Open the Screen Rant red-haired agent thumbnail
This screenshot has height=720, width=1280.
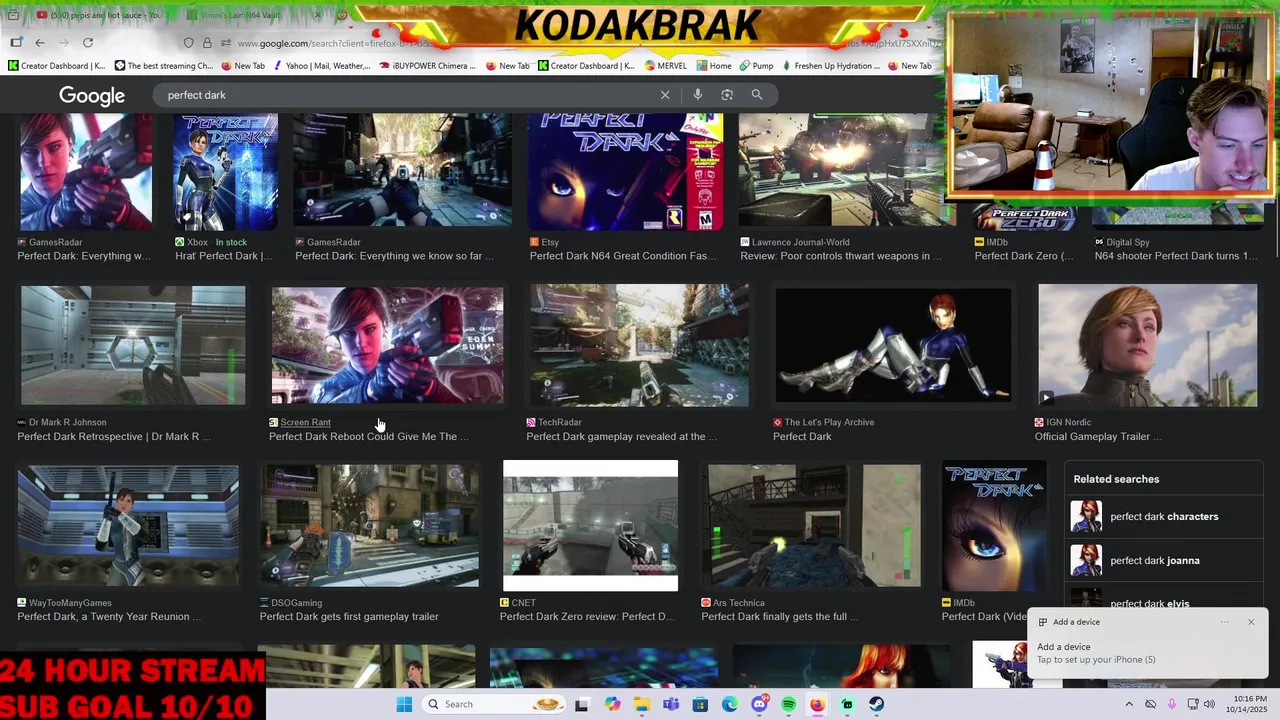click(x=387, y=346)
